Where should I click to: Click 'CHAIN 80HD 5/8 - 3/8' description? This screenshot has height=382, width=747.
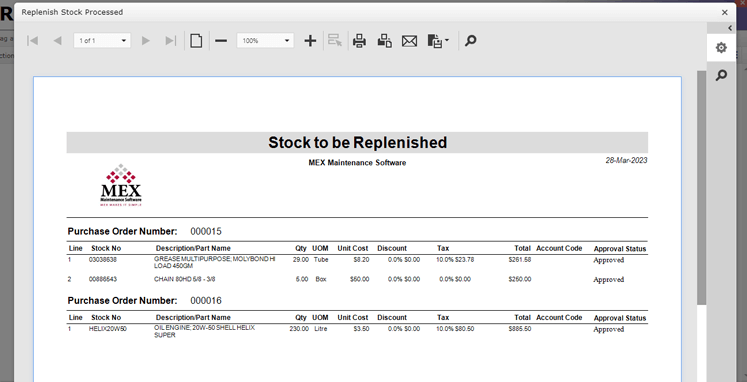(184, 279)
